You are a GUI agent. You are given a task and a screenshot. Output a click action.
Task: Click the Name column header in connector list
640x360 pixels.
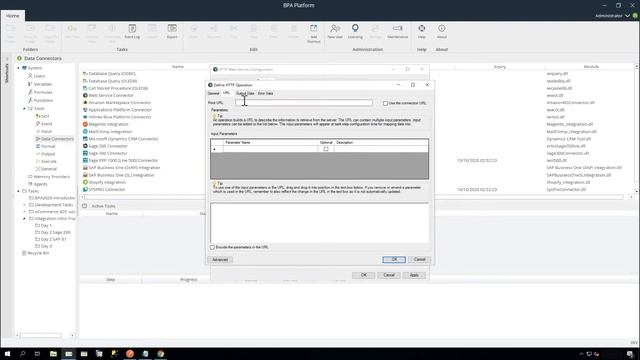178,67
